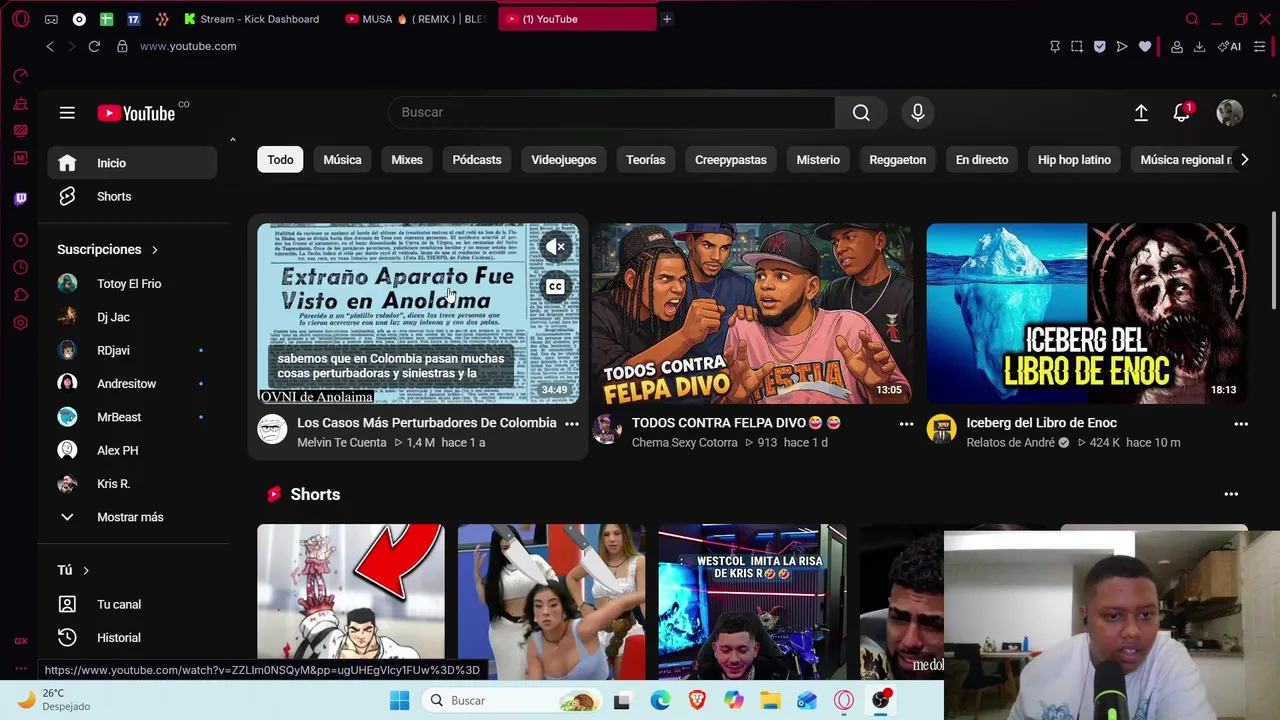Select the Todo filter chip
The image size is (1280, 720).
click(x=280, y=160)
